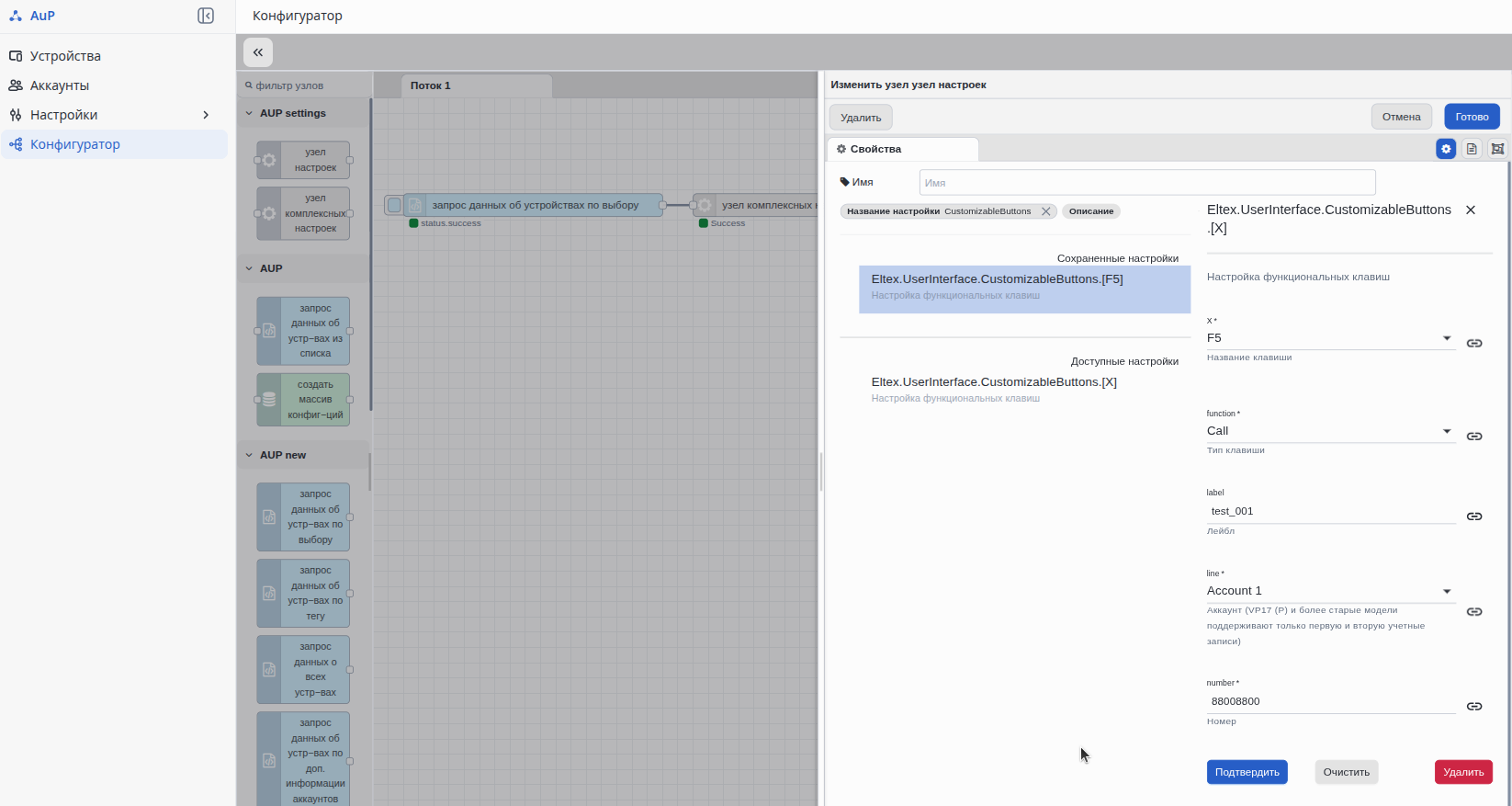Select the узел комплексных canvas node
Screen dimensions: 1512x806
click(757, 205)
